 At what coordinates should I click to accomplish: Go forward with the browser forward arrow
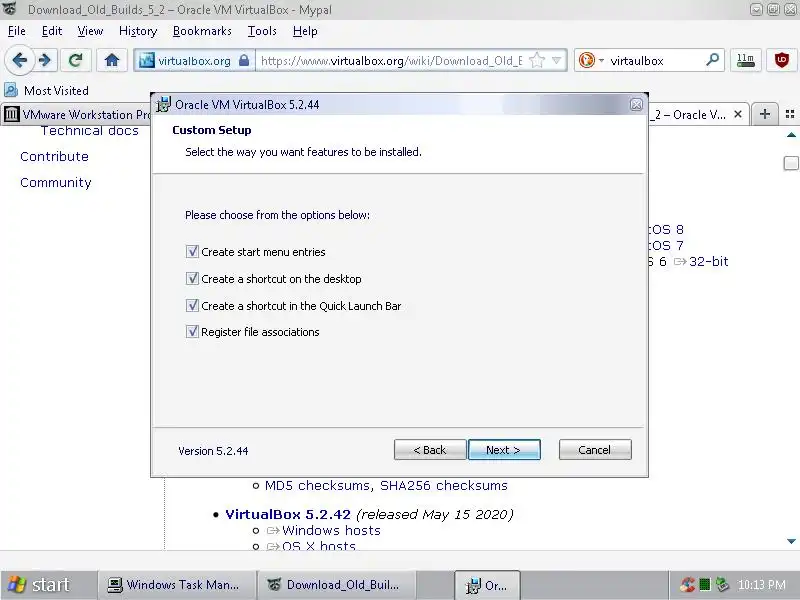pos(45,61)
